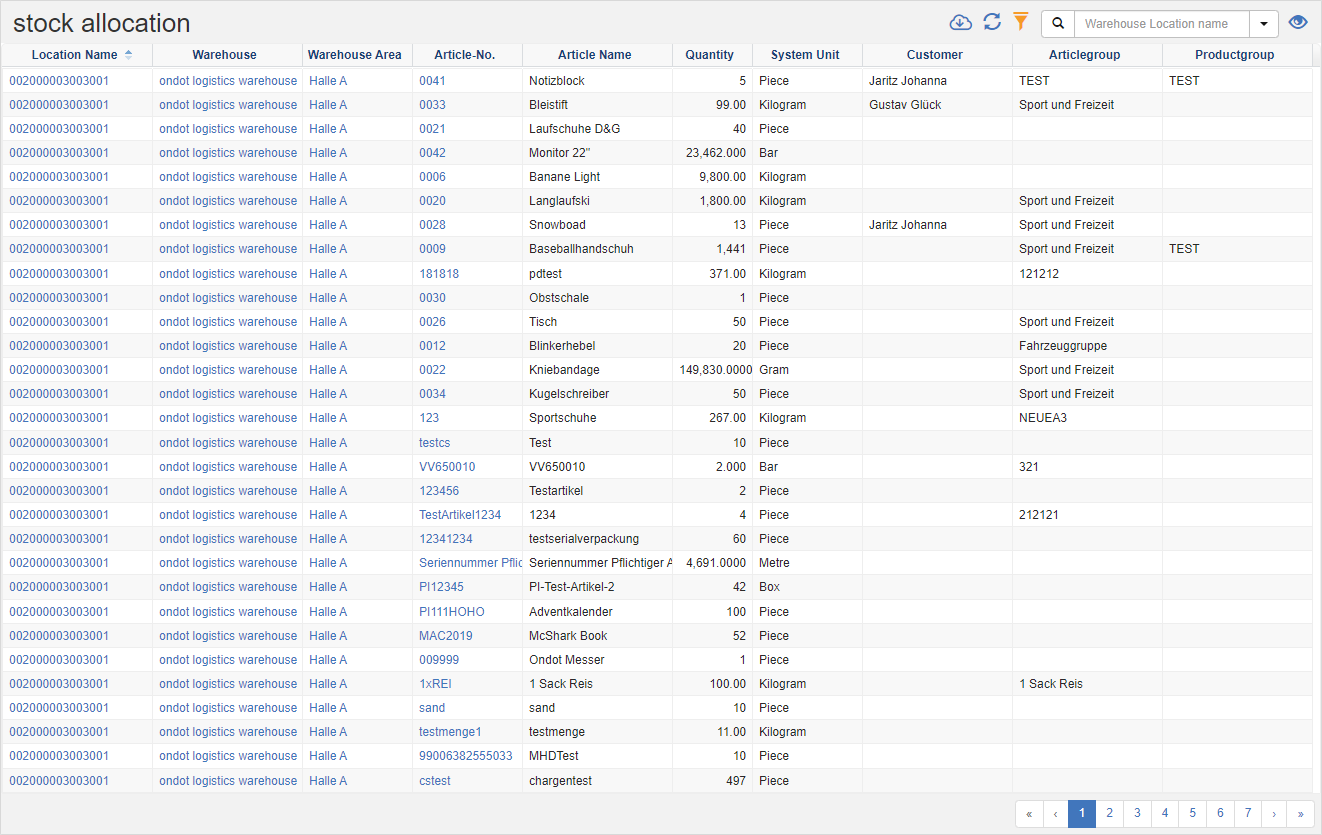This screenshot has height=835, width=1322.
Task: Jump to the last page of results
Action: tap(1301, 814)
